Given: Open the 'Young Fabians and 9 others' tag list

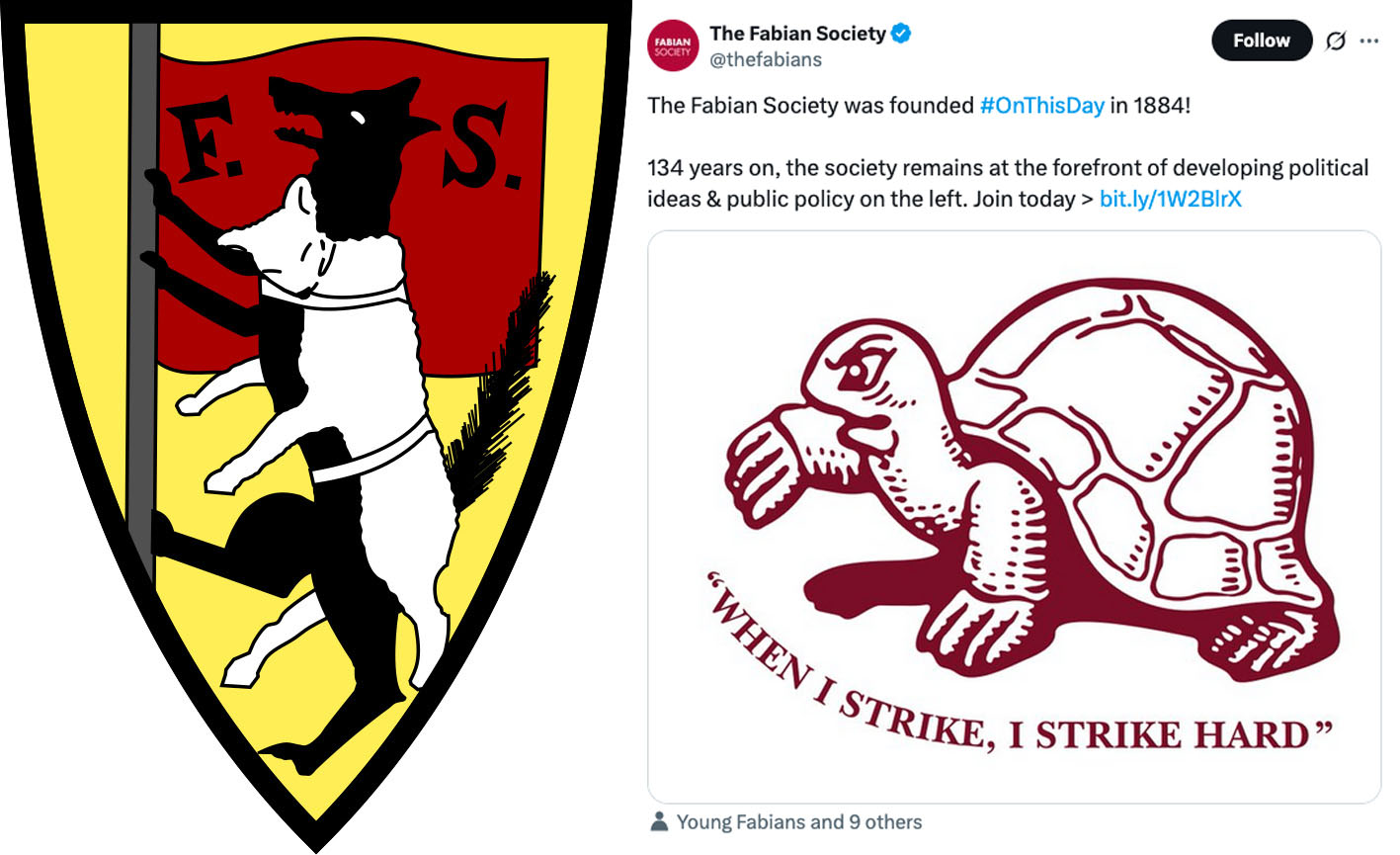Looking at the screenshot, I should [799, 821].
